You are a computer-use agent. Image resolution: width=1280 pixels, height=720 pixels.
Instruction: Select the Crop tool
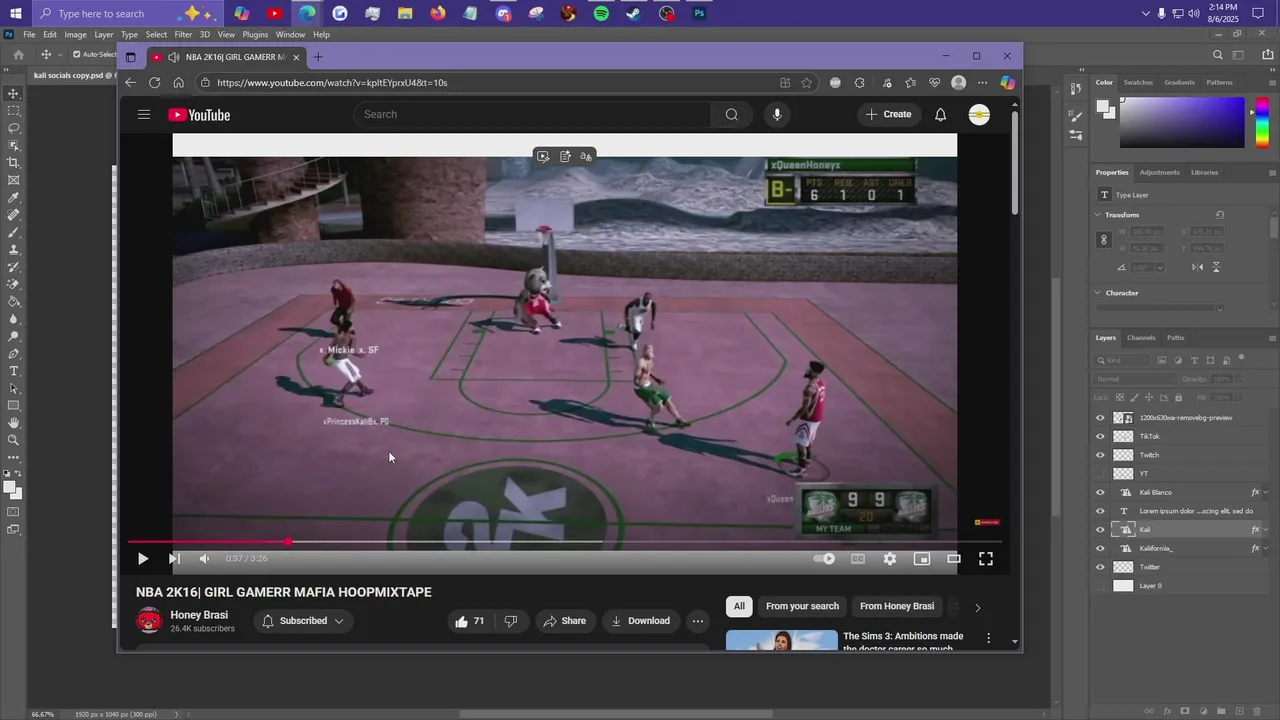13,163
